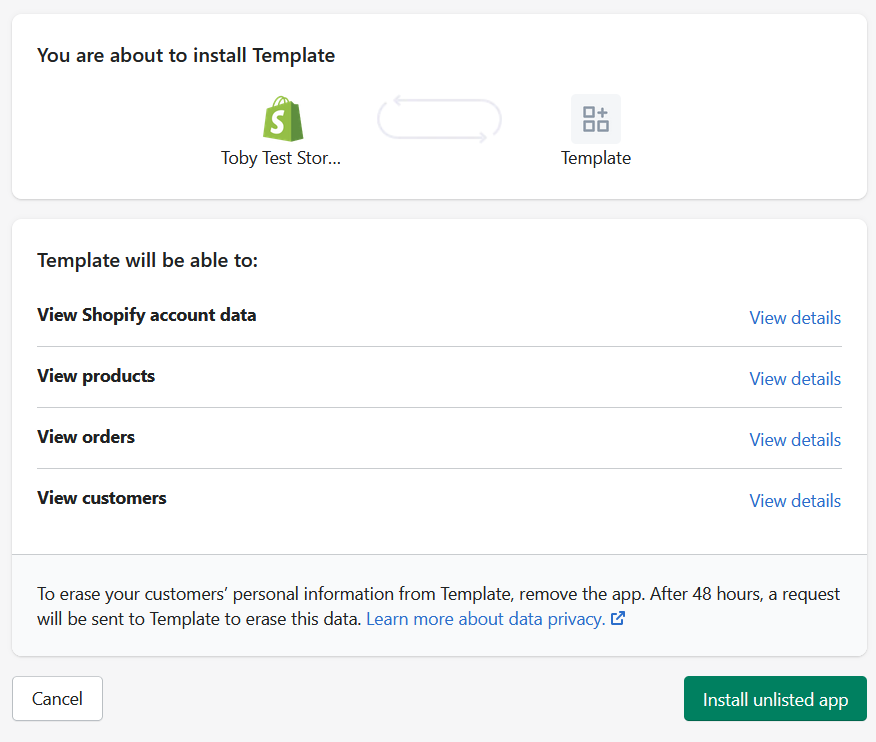Viewport: 876px width, 742px height.
Task: Open View details for the orders permission
Action: (x=794, y=440)
